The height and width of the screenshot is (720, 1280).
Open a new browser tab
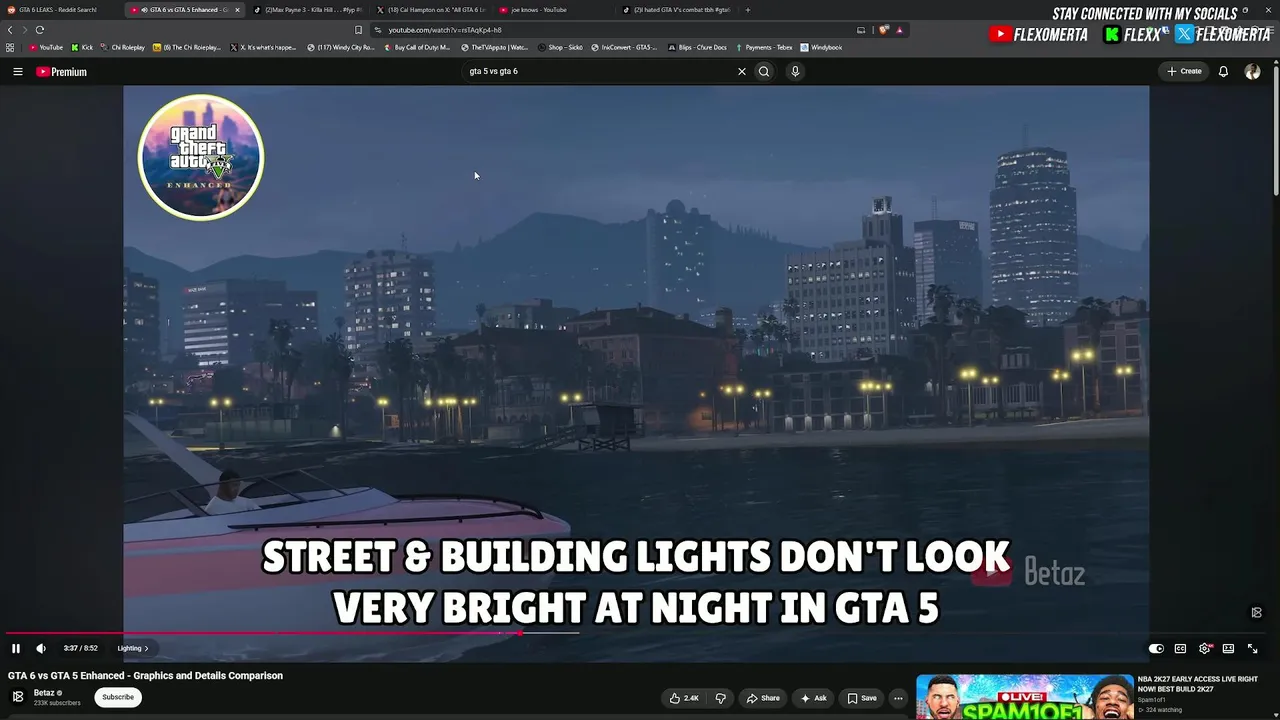747,10
